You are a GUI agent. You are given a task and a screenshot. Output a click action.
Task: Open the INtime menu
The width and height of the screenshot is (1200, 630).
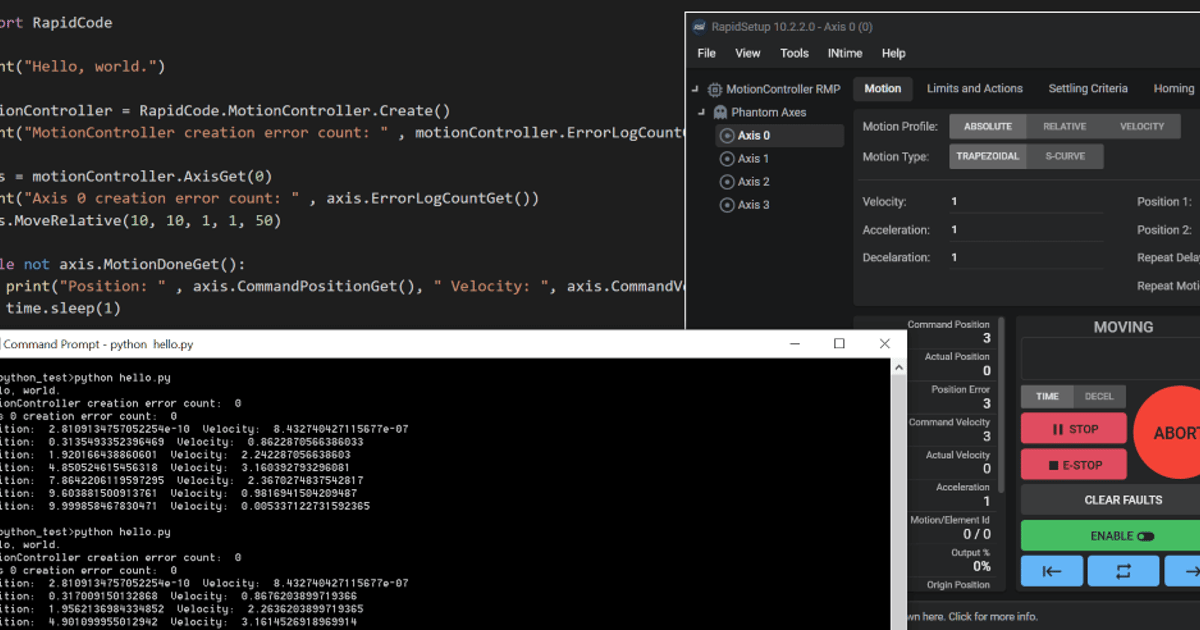[846, 53]
